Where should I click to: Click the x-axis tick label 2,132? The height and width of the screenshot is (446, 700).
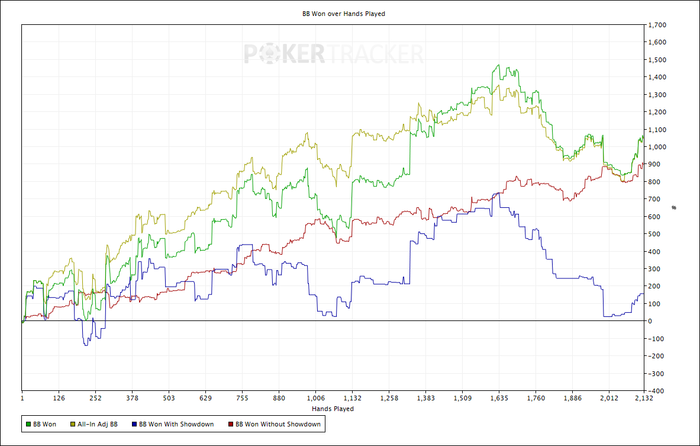point(642,398)
